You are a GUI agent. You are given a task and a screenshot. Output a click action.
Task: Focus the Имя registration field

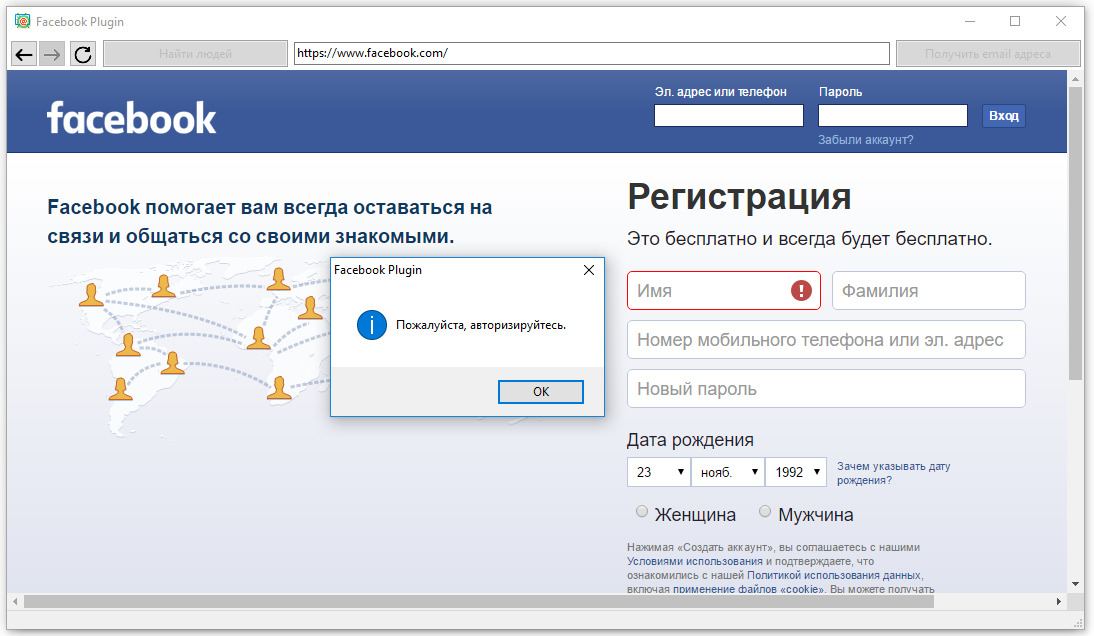724,290
